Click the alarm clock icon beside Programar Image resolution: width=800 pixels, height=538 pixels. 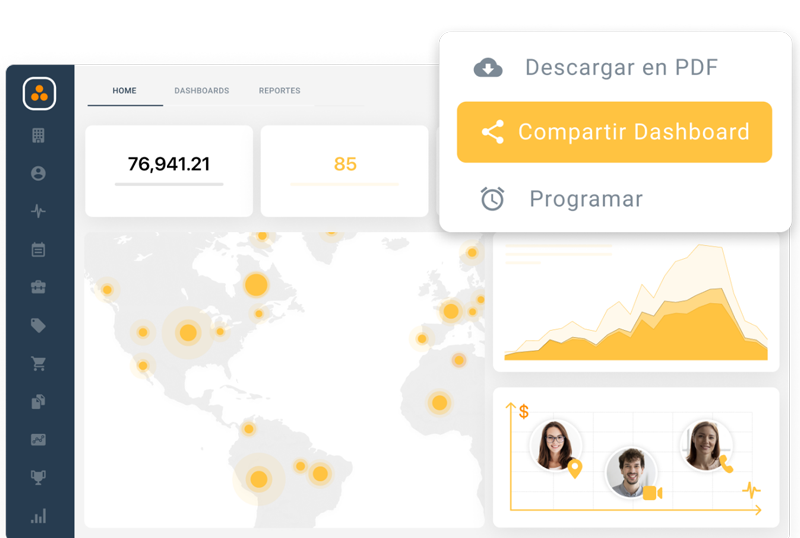coord(492,199)
